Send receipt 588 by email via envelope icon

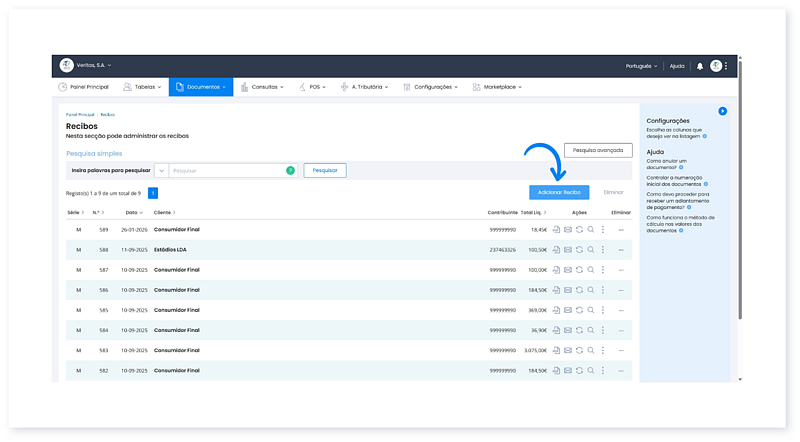click(568, 250)
